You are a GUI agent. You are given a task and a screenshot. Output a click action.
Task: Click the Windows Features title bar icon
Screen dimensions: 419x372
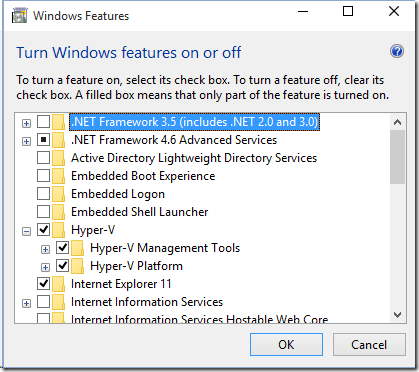tap(19, 16)
